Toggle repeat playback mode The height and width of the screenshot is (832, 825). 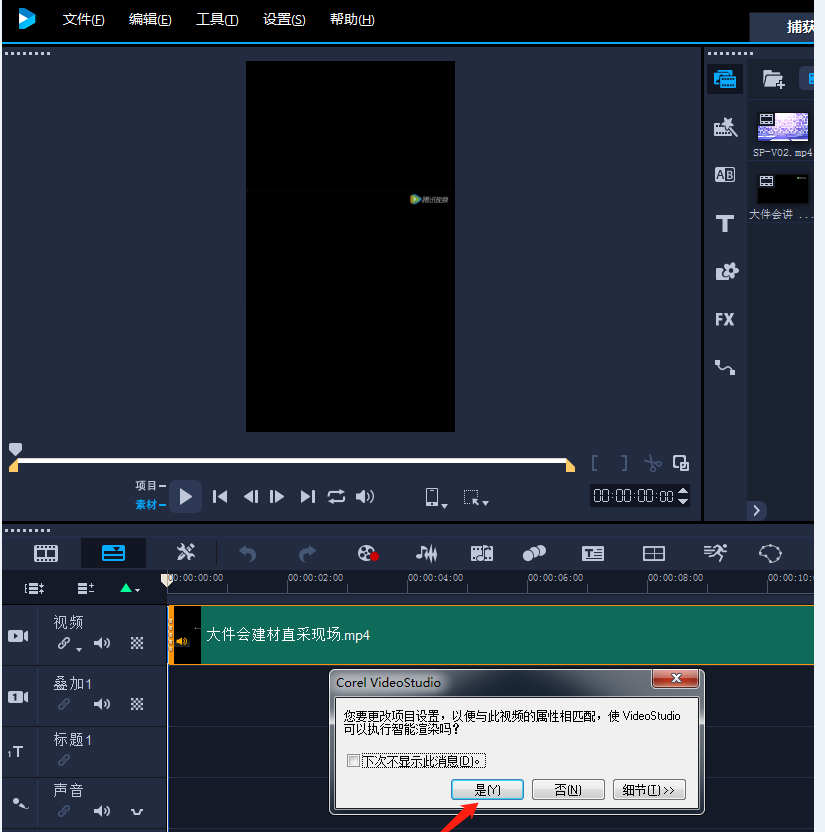point(336,497)
